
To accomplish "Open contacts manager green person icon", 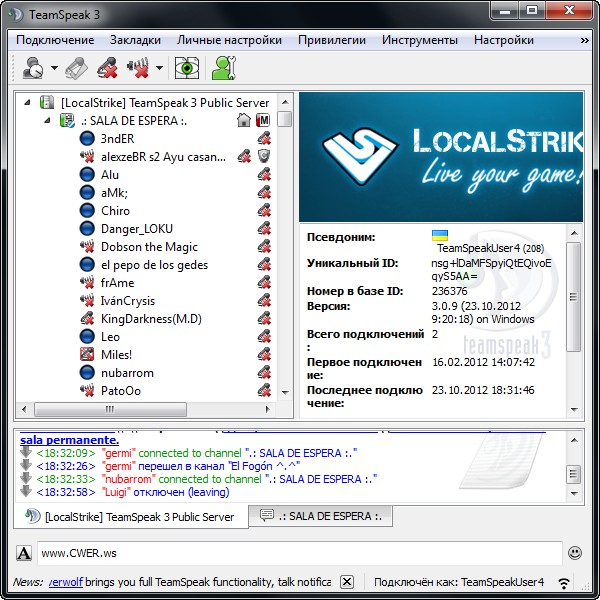I will (x=224, y=69).
